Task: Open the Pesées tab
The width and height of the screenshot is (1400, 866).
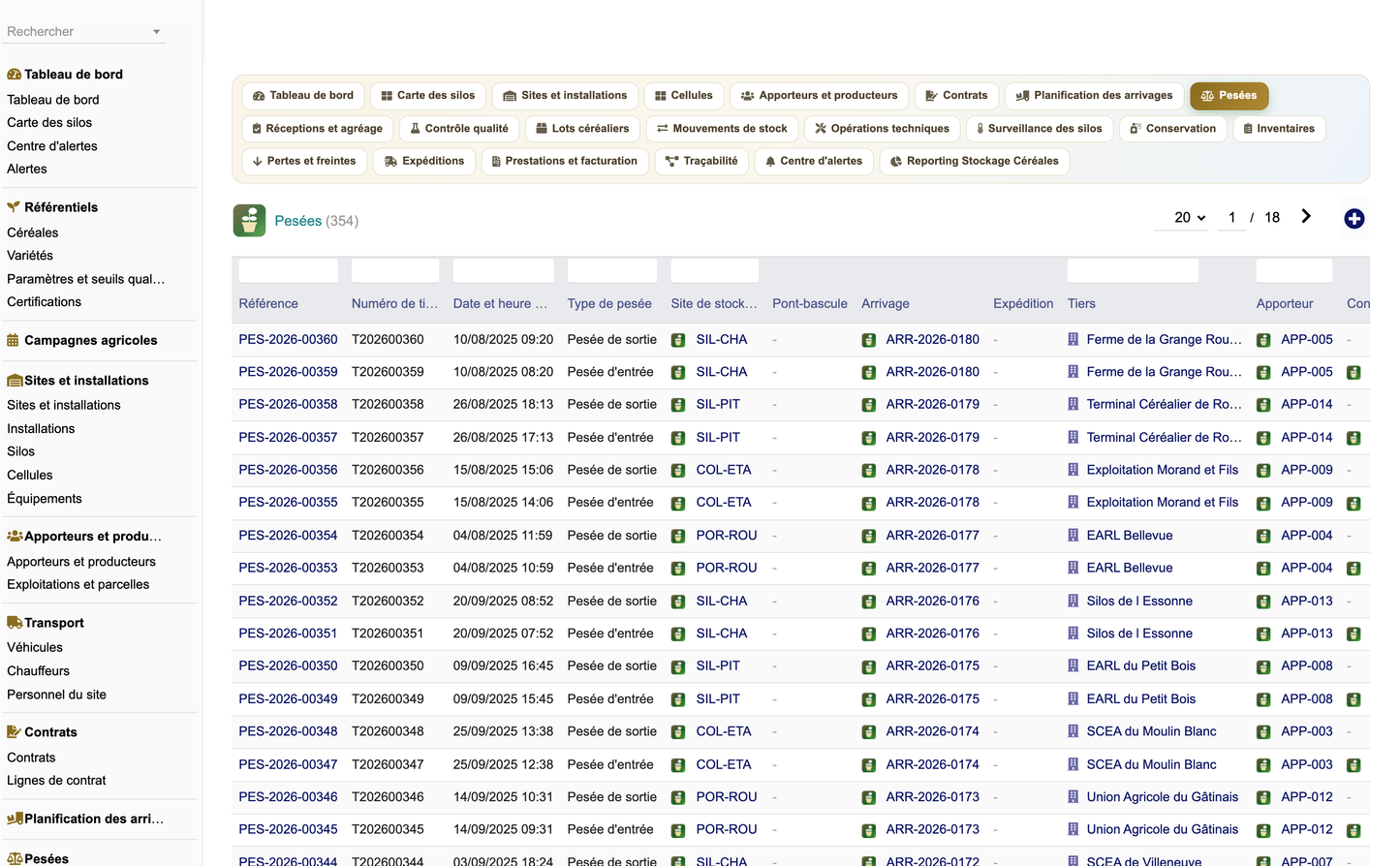Action: click(x=1229, y=96)
